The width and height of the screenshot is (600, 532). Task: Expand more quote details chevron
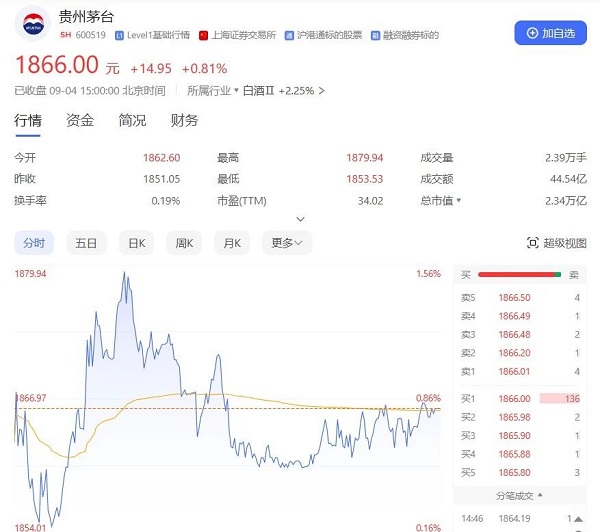point(301,219)
